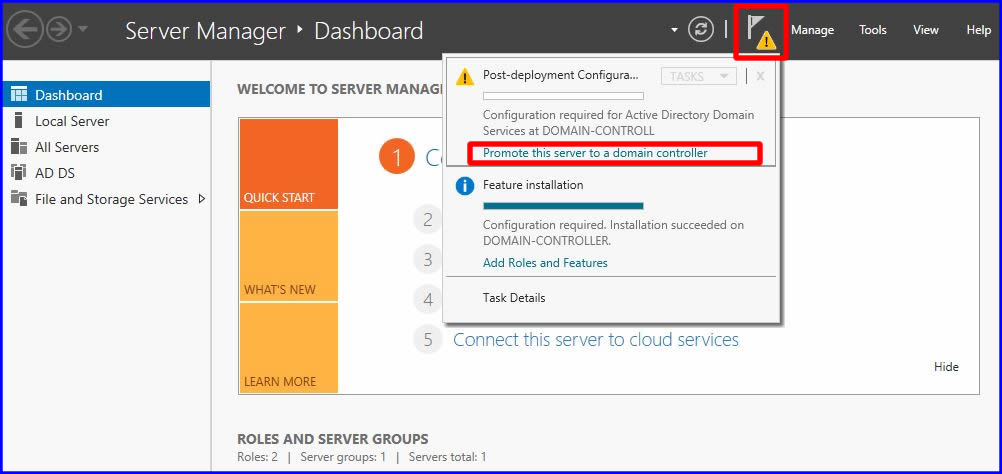This screenshot has width=1002, height=474.
Task: Click the refresh dashboard icon
Action: (x=701, y=30)
